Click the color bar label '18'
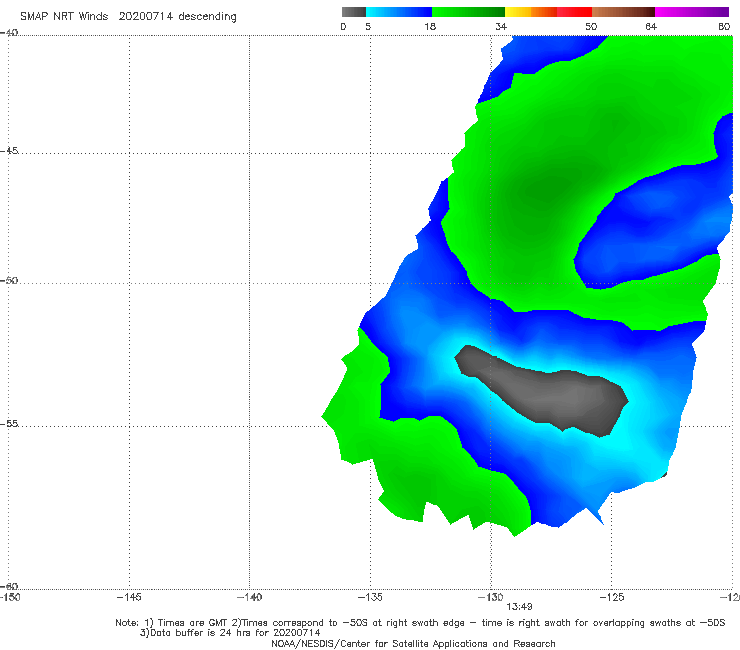The width and height of the screenshot is (740, 650). pos(430,26)
